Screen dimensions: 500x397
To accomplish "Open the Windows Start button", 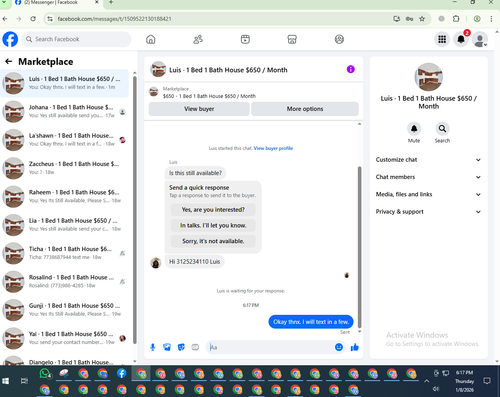I will (x=6, y=381).
